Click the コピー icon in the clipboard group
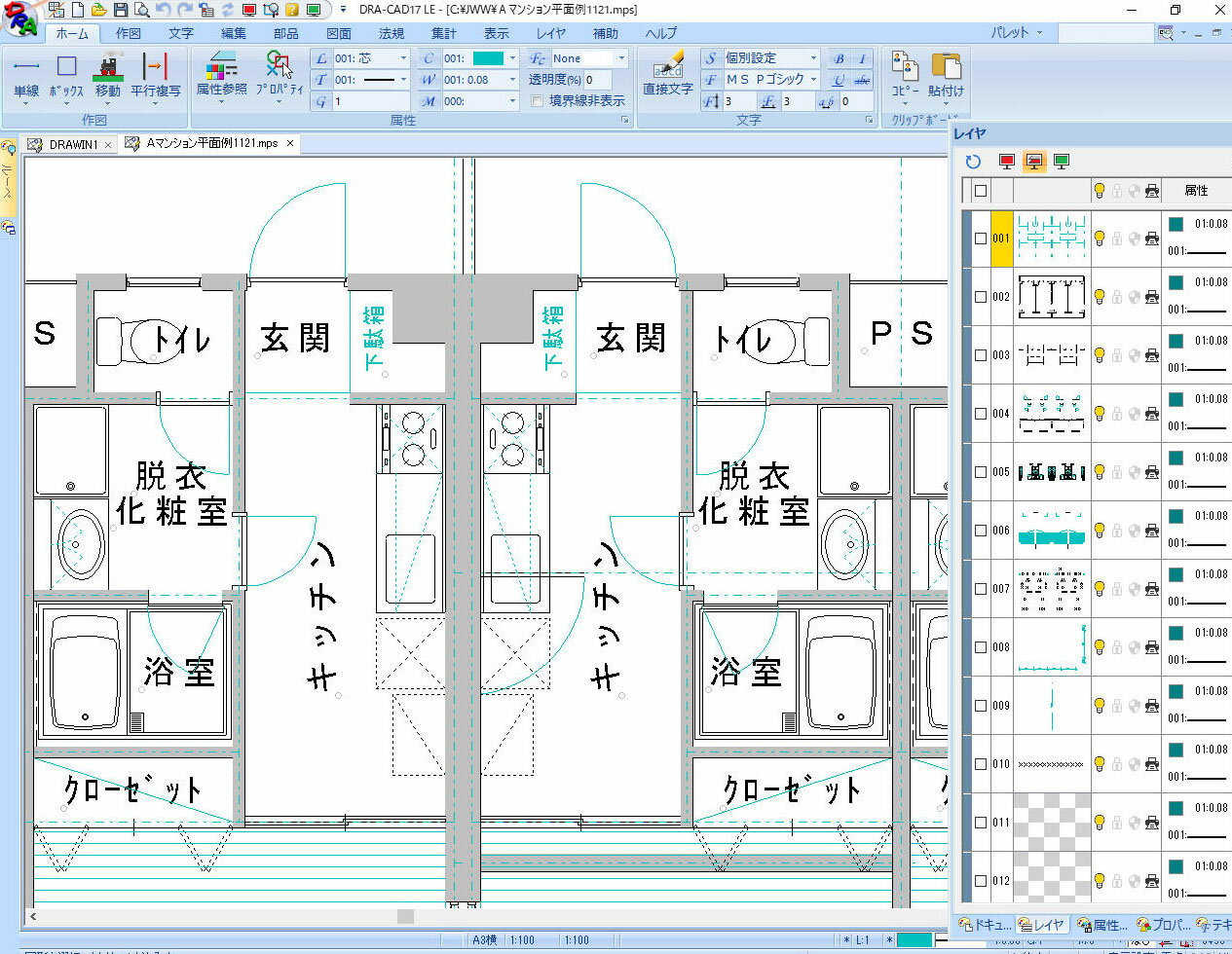 pyautogui.click(x=905, y=73)
